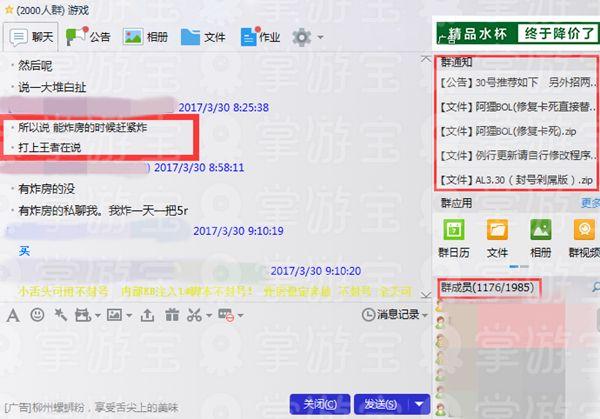The width and height of the screenshot is (600, 419).
Task: Click the timestamp 2017/3/30 8:25:38
Action: pyautogui.click(x=224, y=108)
